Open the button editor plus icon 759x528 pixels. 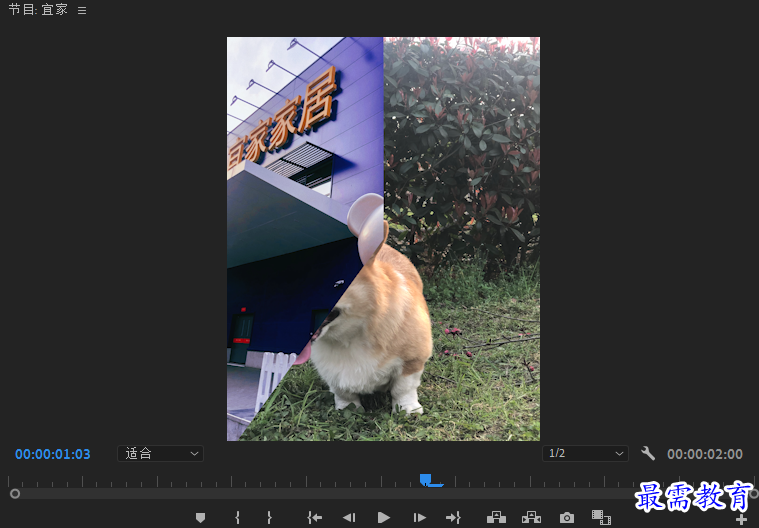coord(742,520)
